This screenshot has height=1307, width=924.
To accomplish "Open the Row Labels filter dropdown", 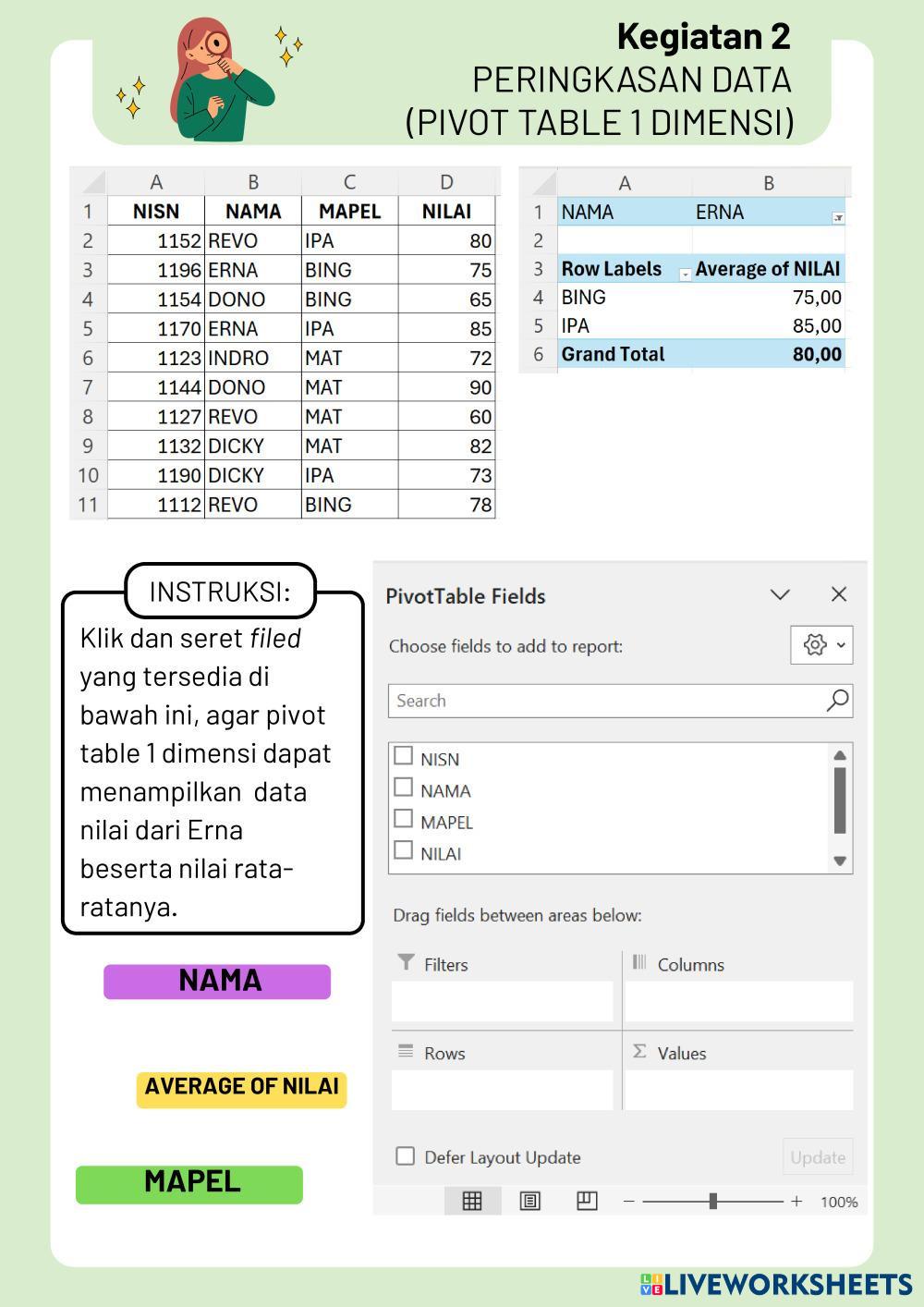I will click(685, 275).
